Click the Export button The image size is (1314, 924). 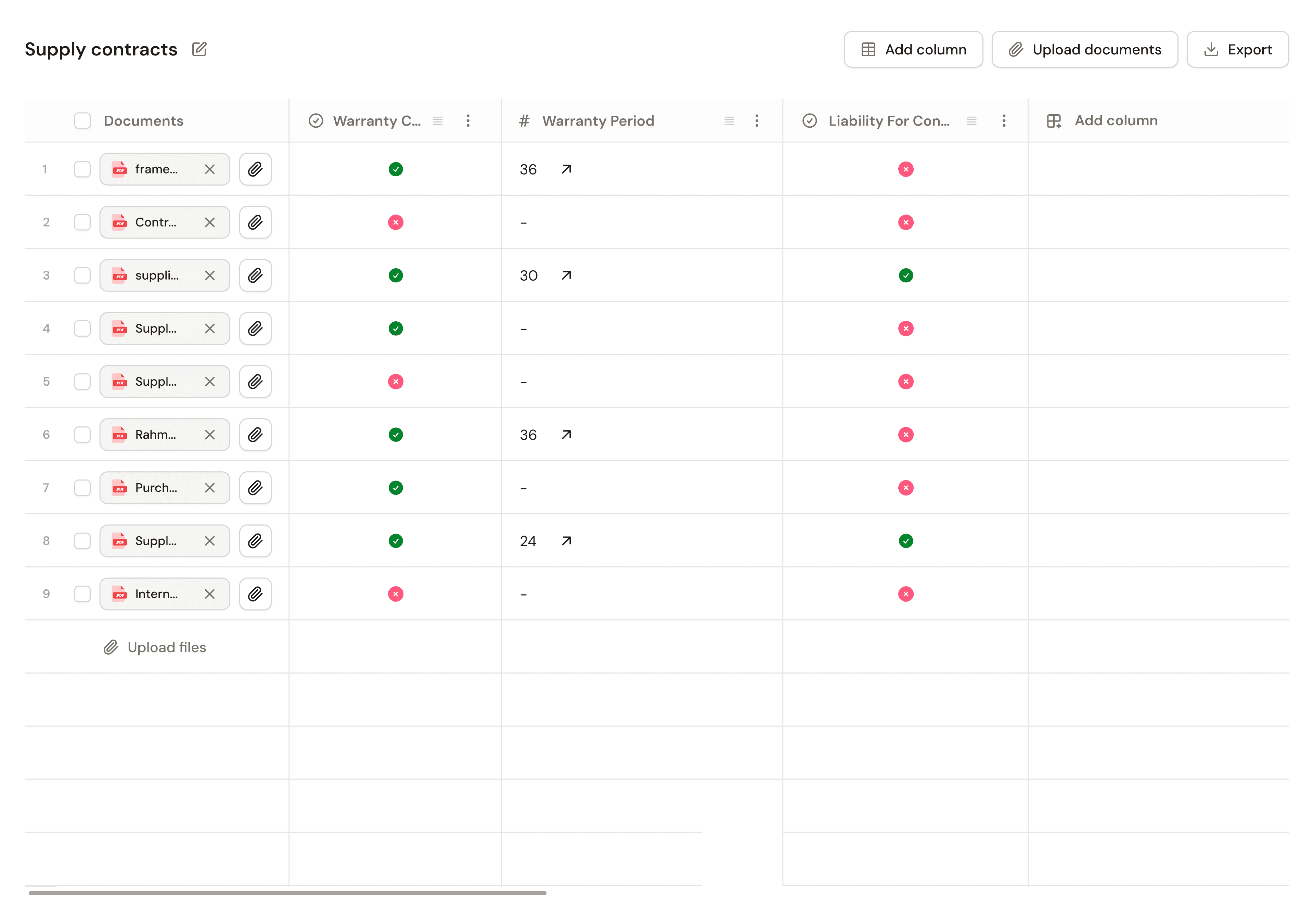1237,49
